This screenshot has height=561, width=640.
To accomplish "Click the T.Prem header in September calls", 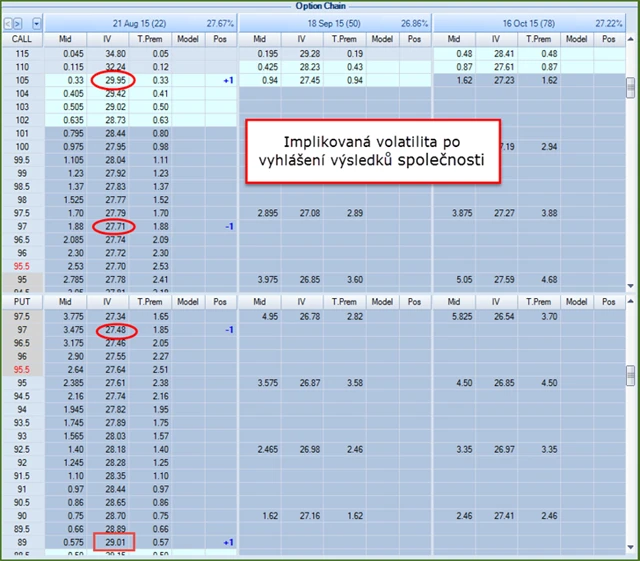I will (x=348, y=38).
